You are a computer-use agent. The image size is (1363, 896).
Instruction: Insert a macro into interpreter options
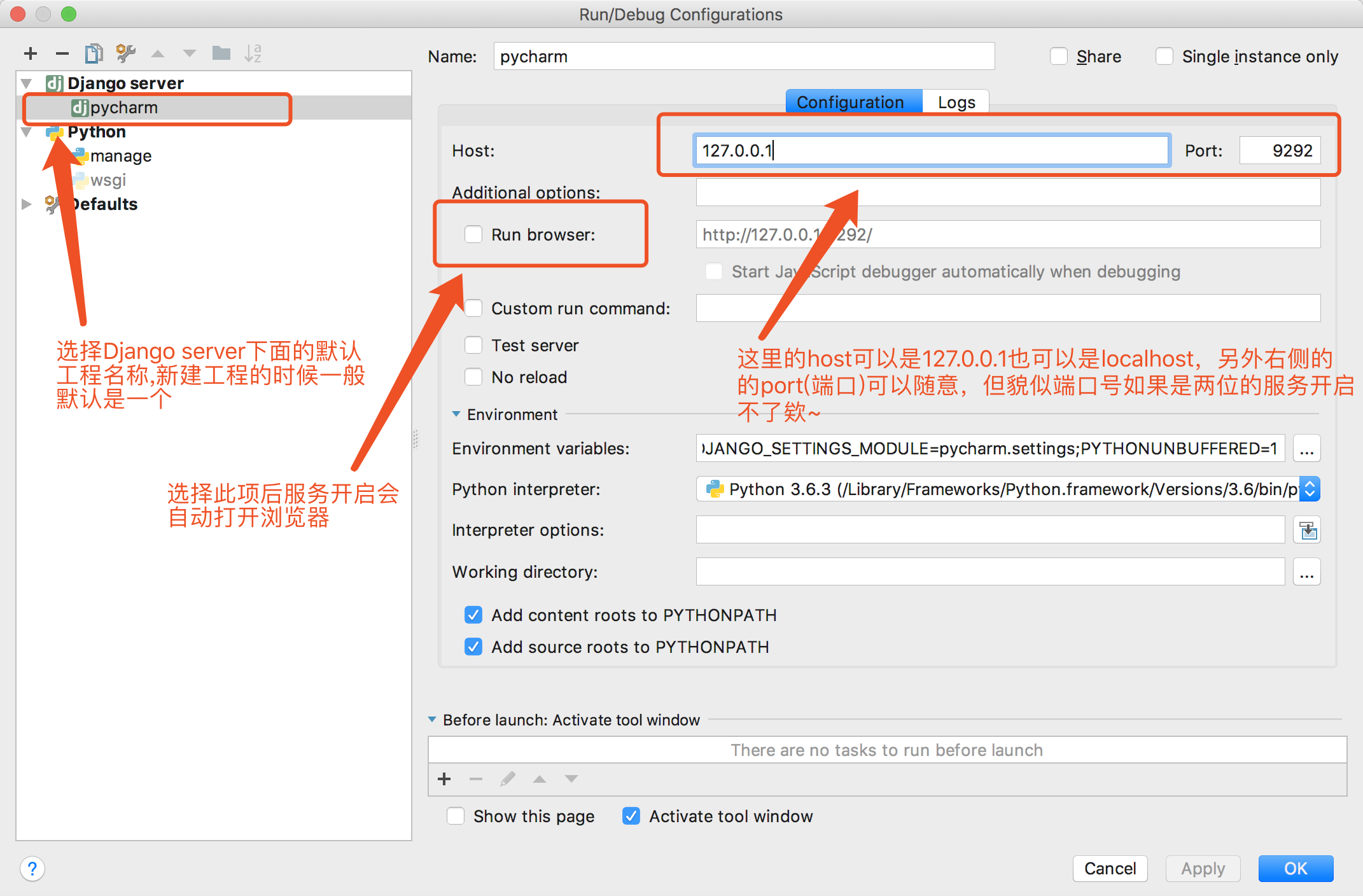click(1307, 530)
